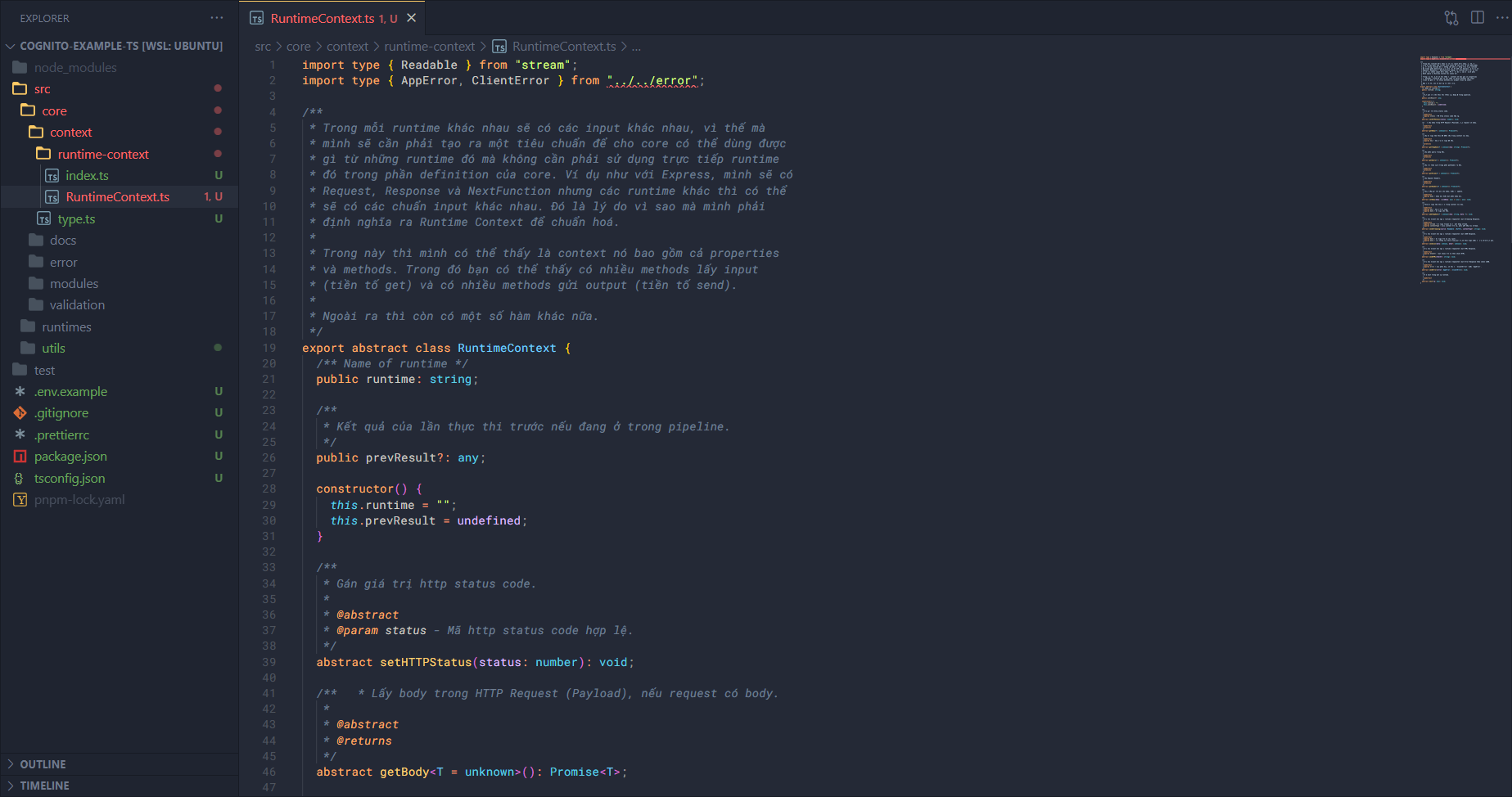Open pnpm-lock.yaml file
The height and width of the screenshot is (797, 1512).
[x=79, y=500]
